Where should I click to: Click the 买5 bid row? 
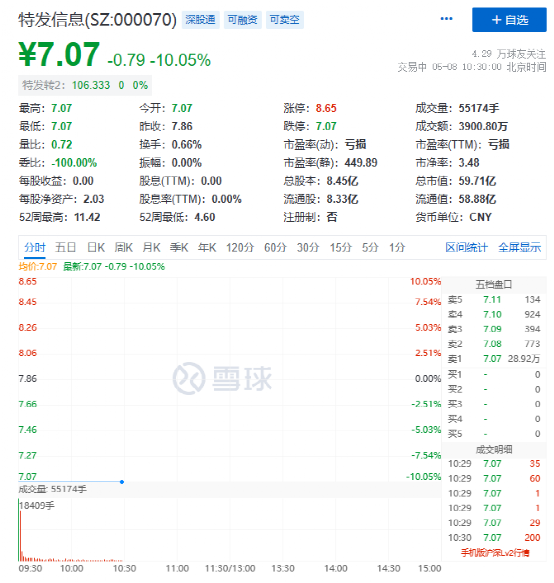(494, 434)
